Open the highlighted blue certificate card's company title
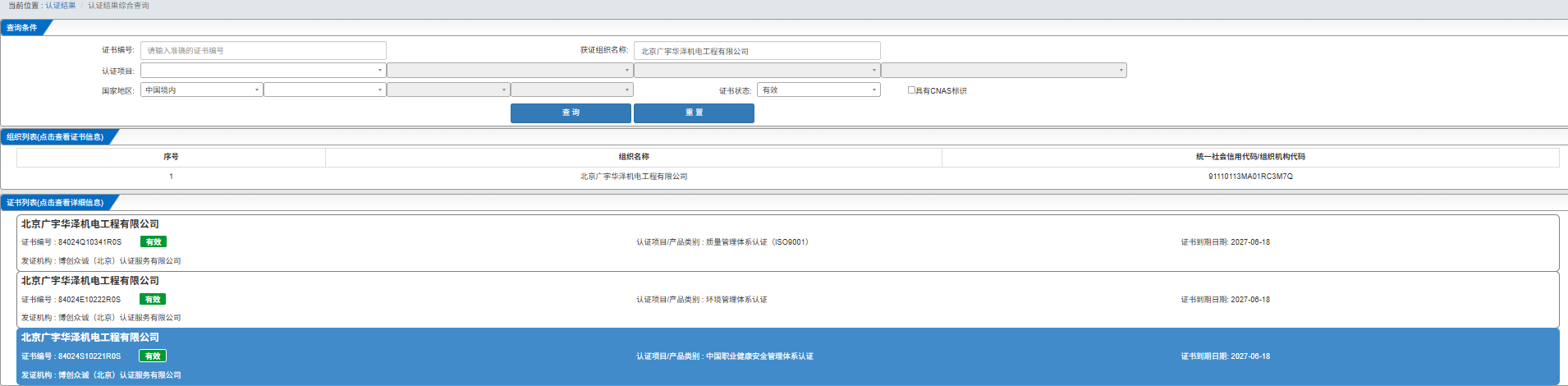This screenshot has height=386, width=1568. [x=90, y=338]
